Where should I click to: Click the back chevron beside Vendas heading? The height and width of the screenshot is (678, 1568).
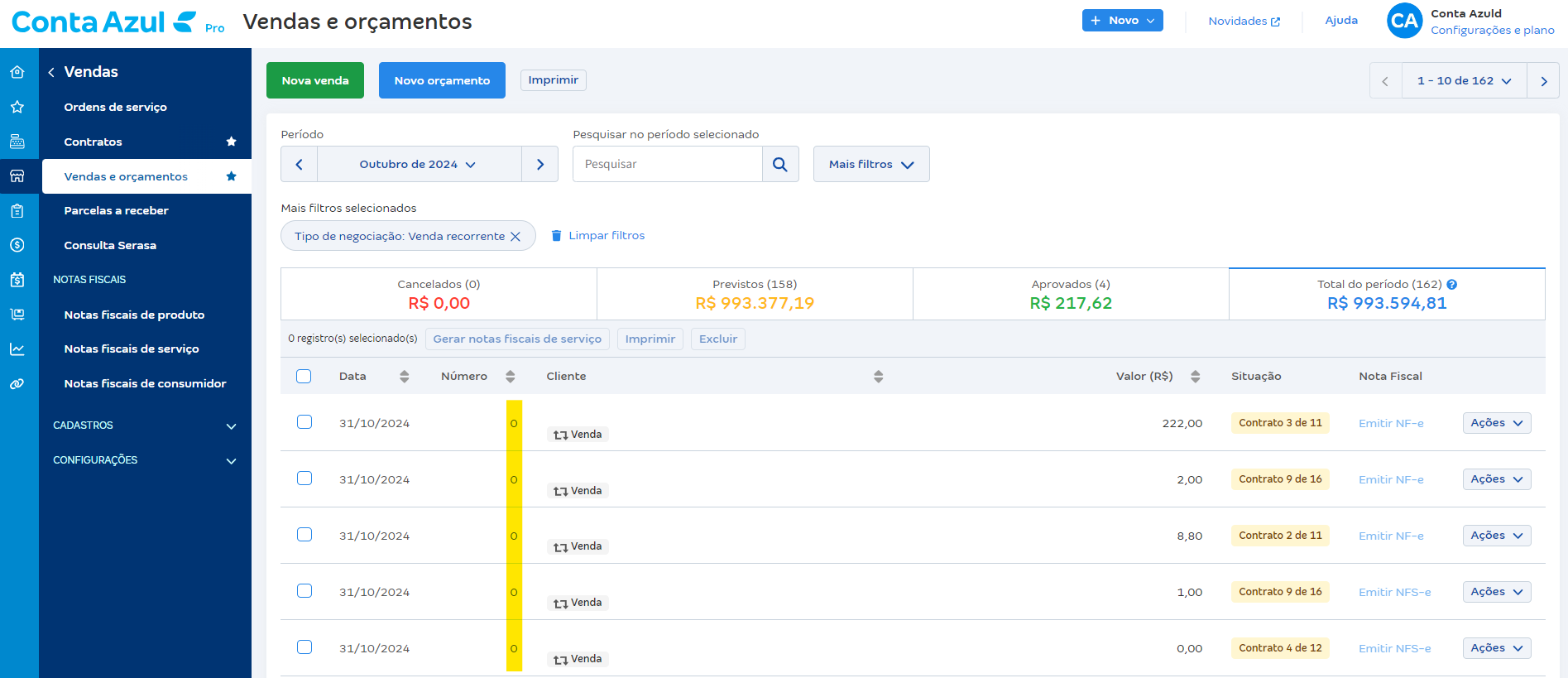click(x=51, y=72)
